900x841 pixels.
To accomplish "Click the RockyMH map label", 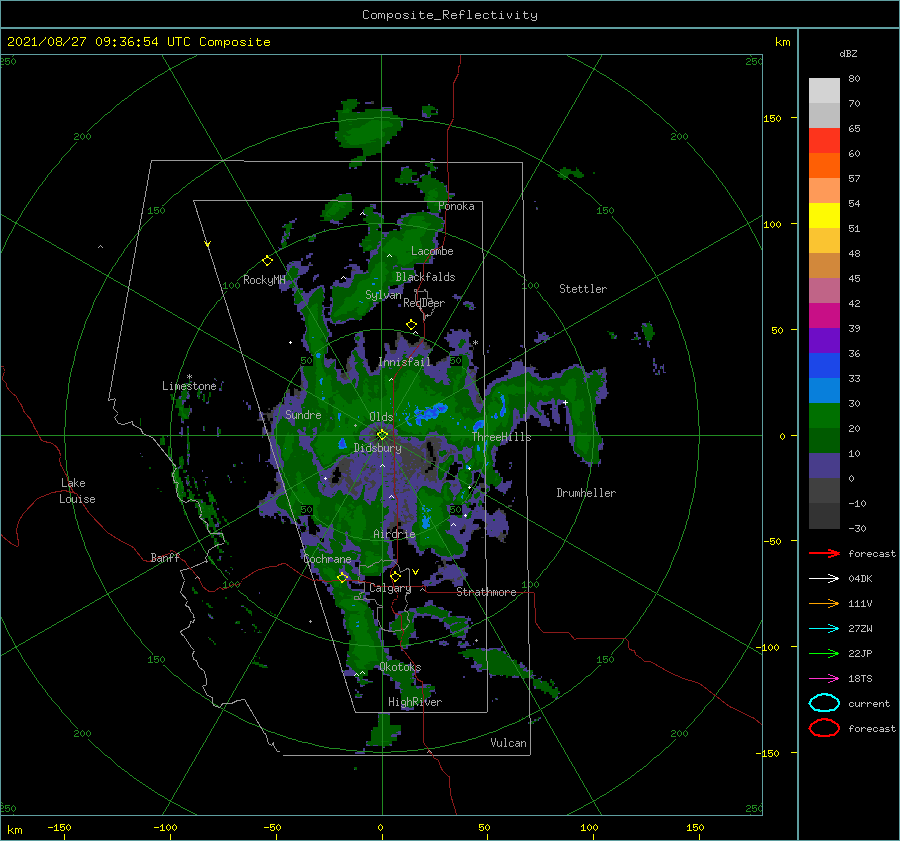I will tap(264, 280).
